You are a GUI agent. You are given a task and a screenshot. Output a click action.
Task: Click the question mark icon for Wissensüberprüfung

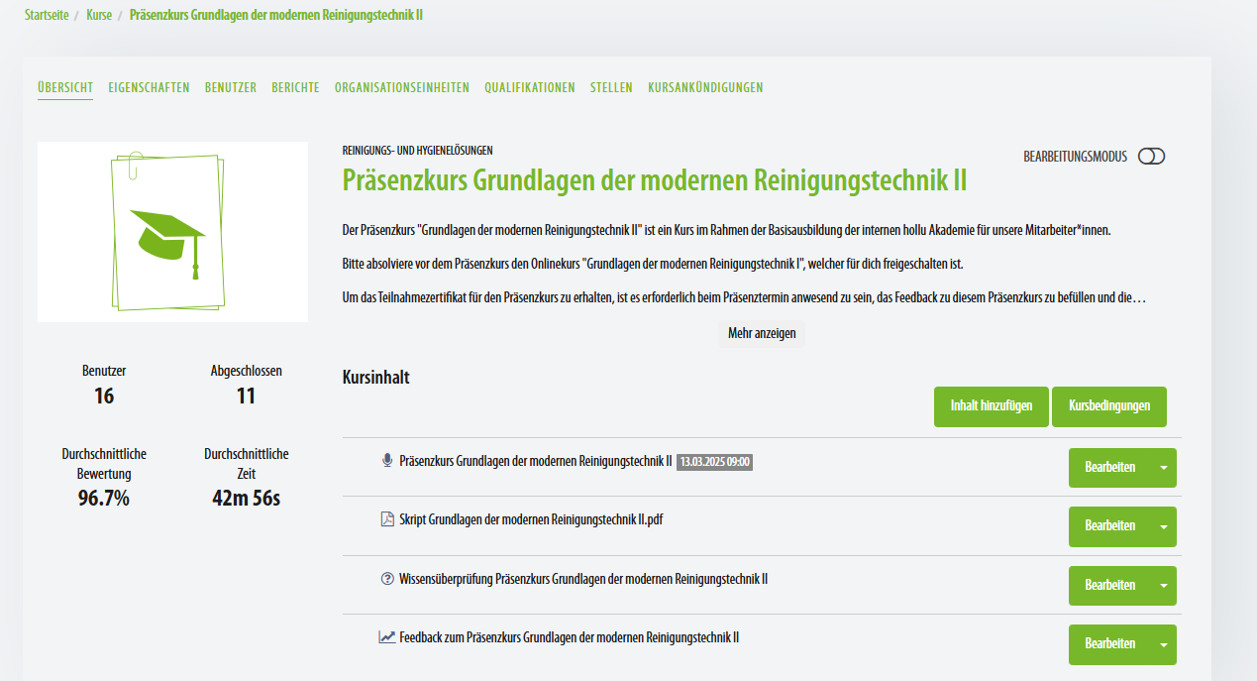[x=388, y=579]
